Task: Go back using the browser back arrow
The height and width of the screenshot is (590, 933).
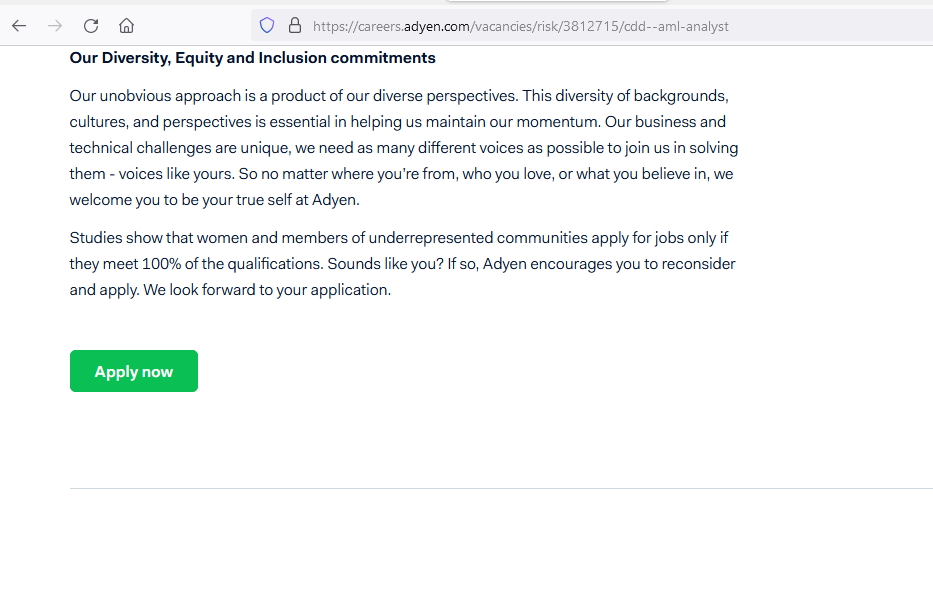Action: click(x=19, y=26)
